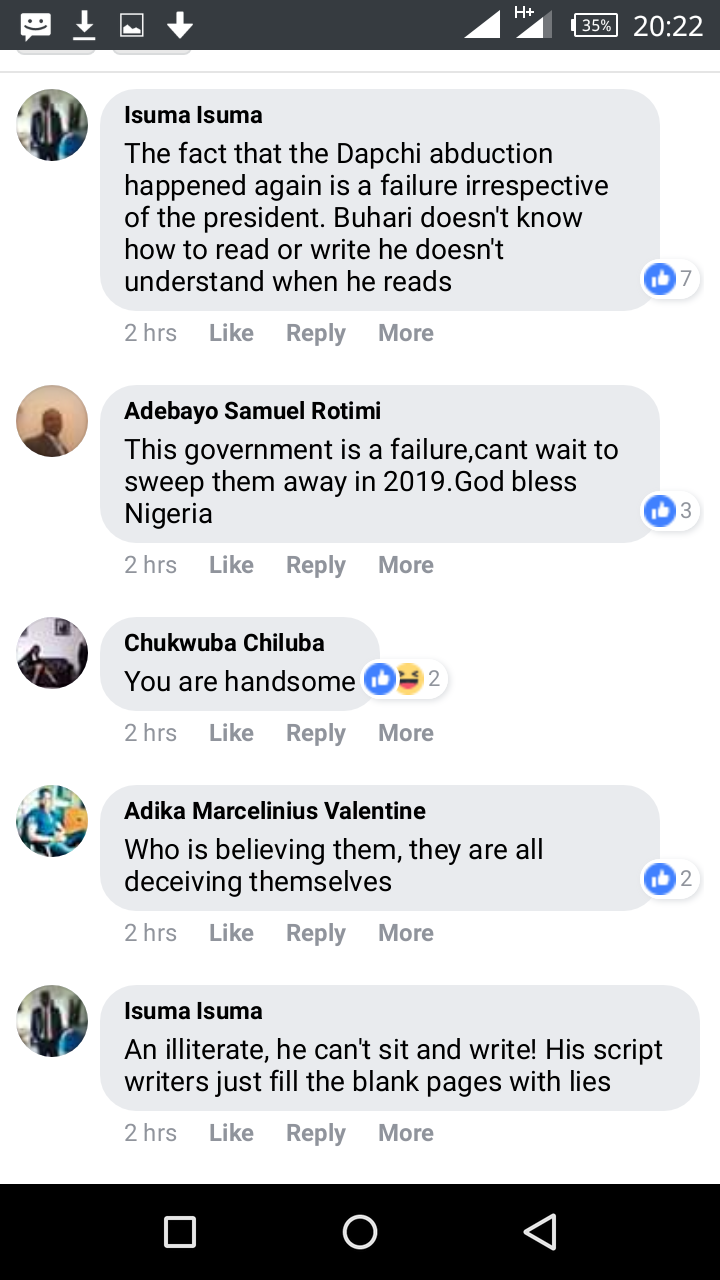Open reactions on 'You are handsome' comment
Screen dimensions: 720x1280
pyautogui.click(x=405, y=680)
